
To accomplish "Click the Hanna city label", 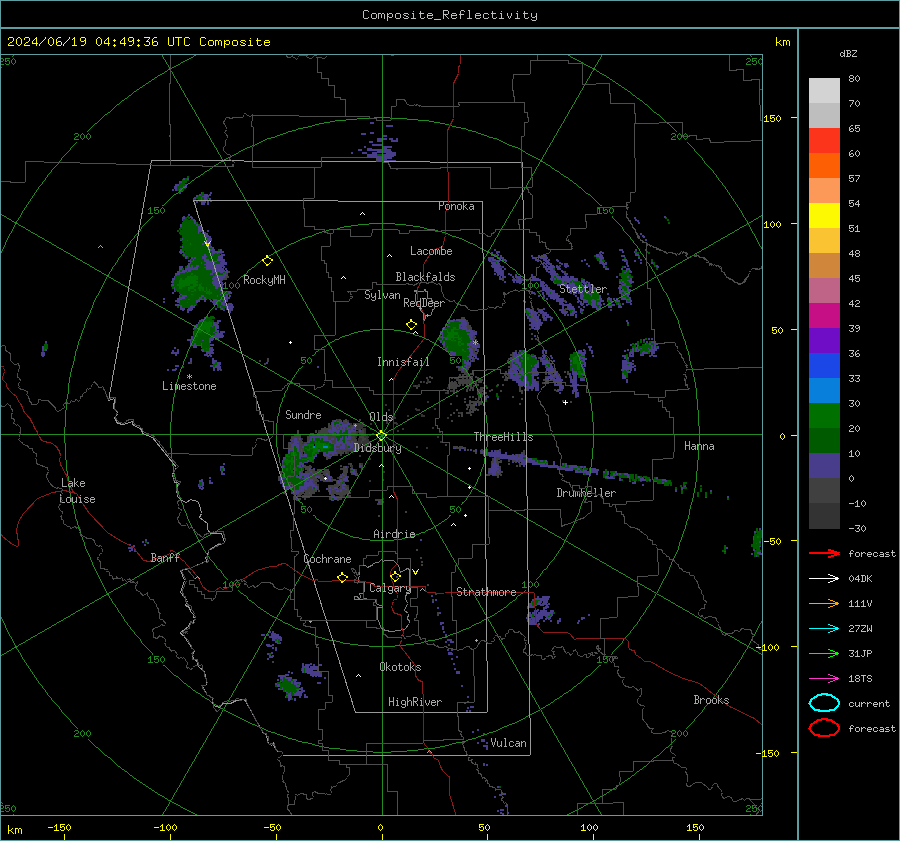I will [699, 446].
